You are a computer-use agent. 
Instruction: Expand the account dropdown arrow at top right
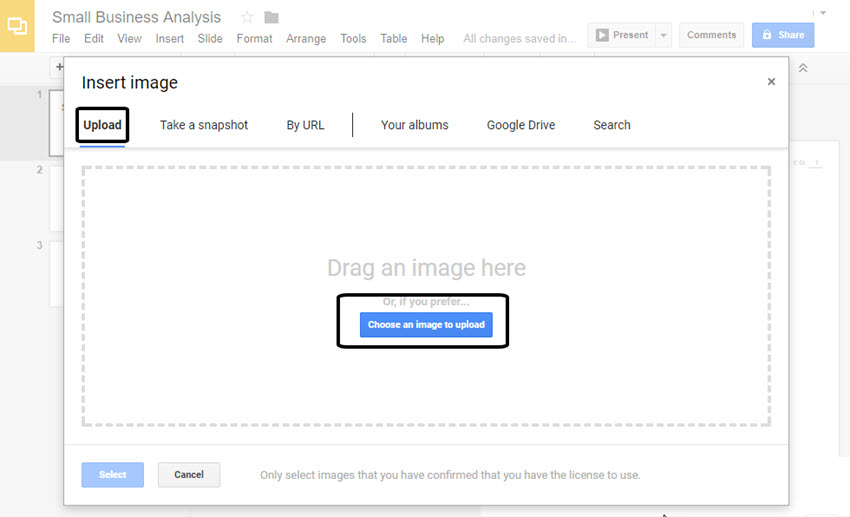(x=823, y=12)
